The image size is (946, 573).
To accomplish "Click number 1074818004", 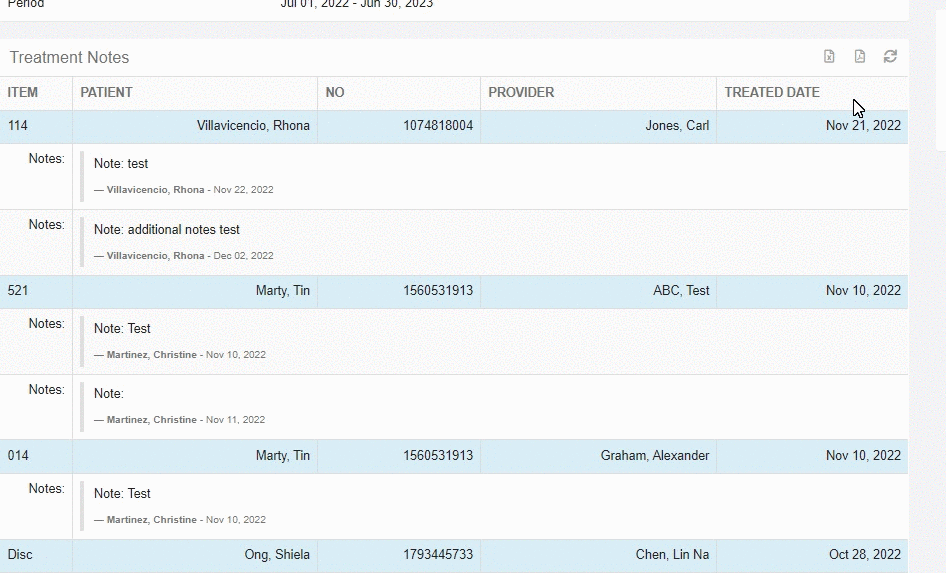I will [438, 125].
